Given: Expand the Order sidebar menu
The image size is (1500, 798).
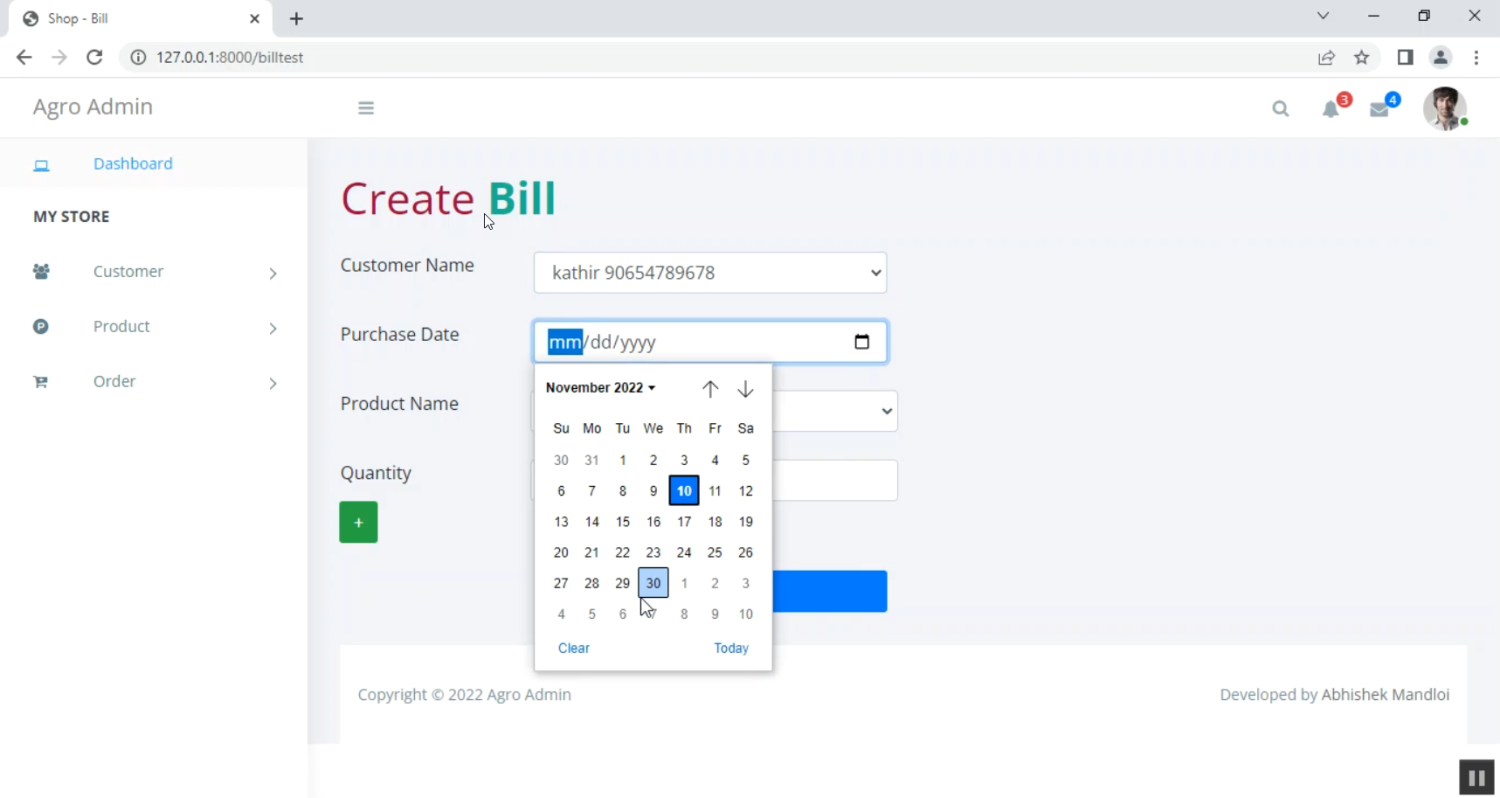Looking at the screenshot, I should click(153, 382).
